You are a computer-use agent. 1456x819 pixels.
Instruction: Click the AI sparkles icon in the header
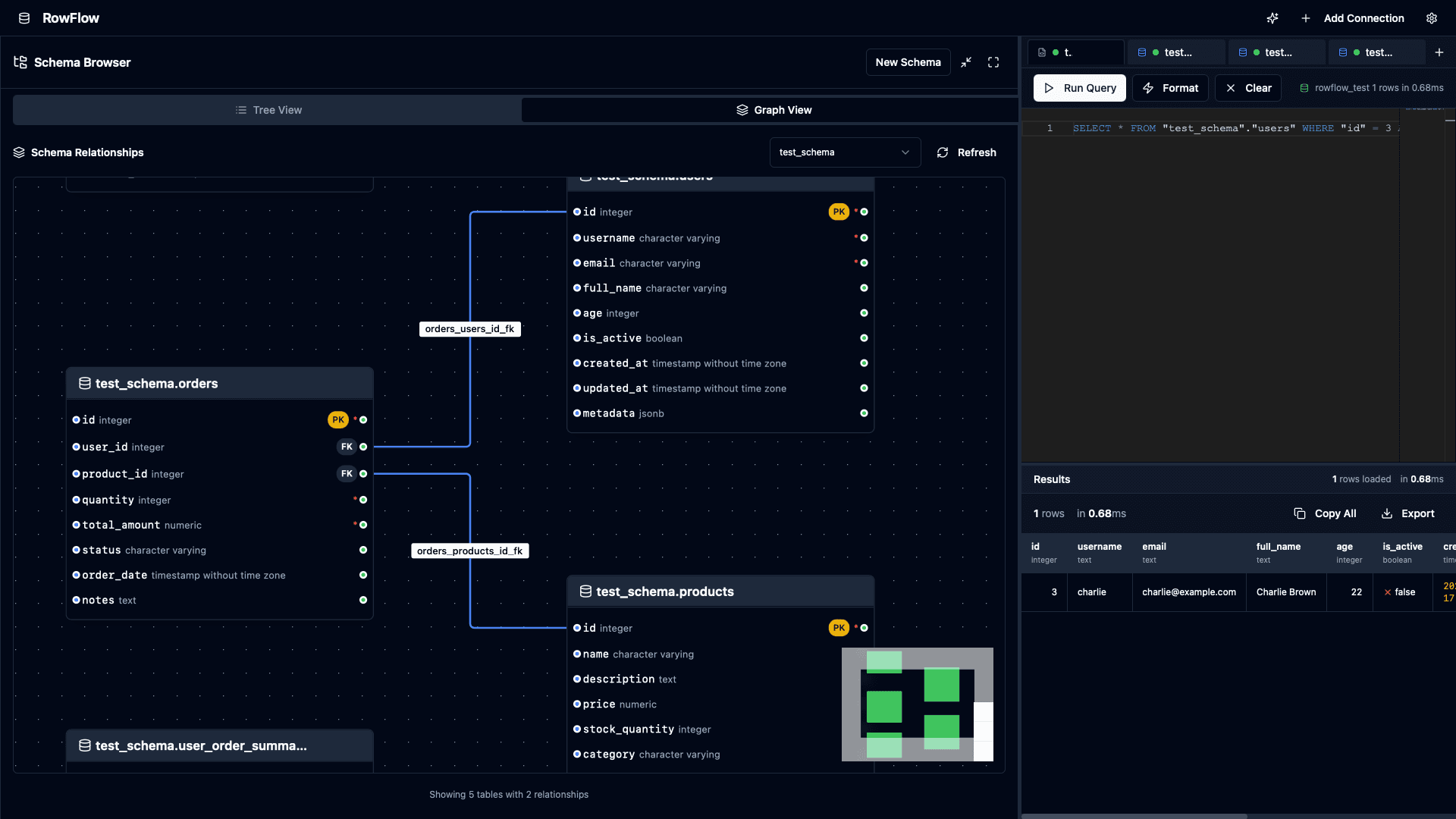pyautogui.click(x=1272, y=18)
